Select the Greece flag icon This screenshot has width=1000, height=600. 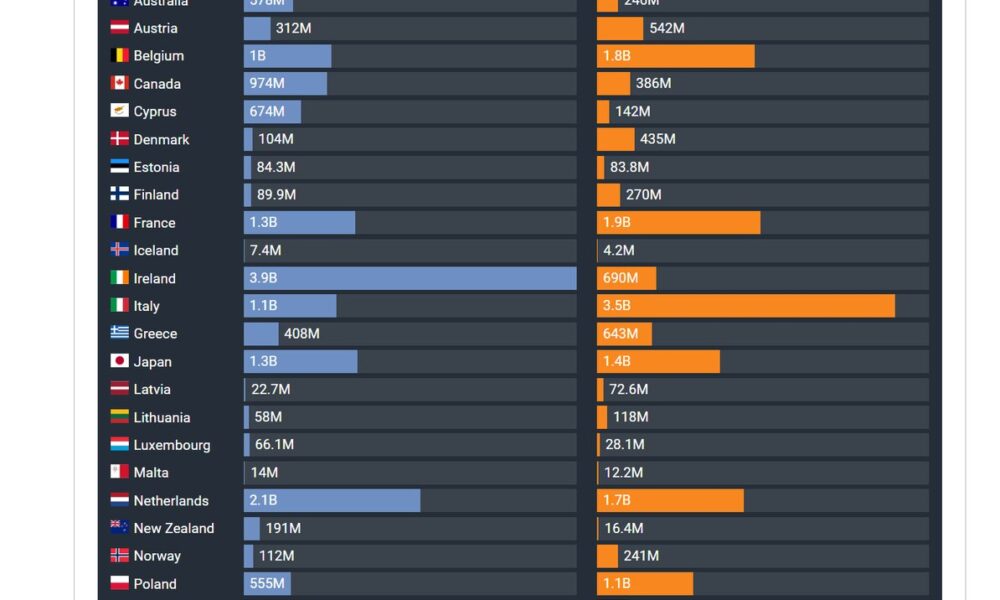pos(119,333)
